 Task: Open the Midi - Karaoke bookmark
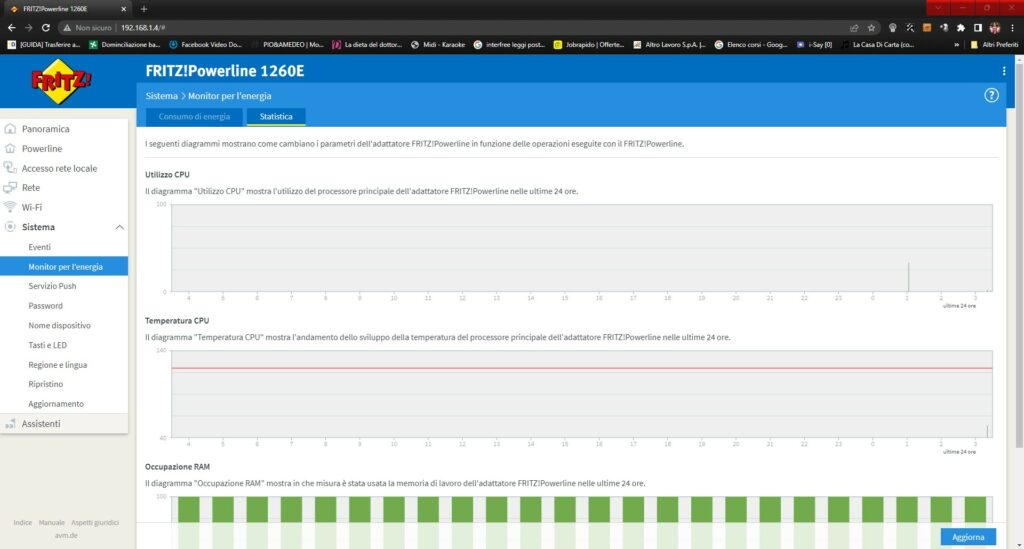tap(438, 44)
